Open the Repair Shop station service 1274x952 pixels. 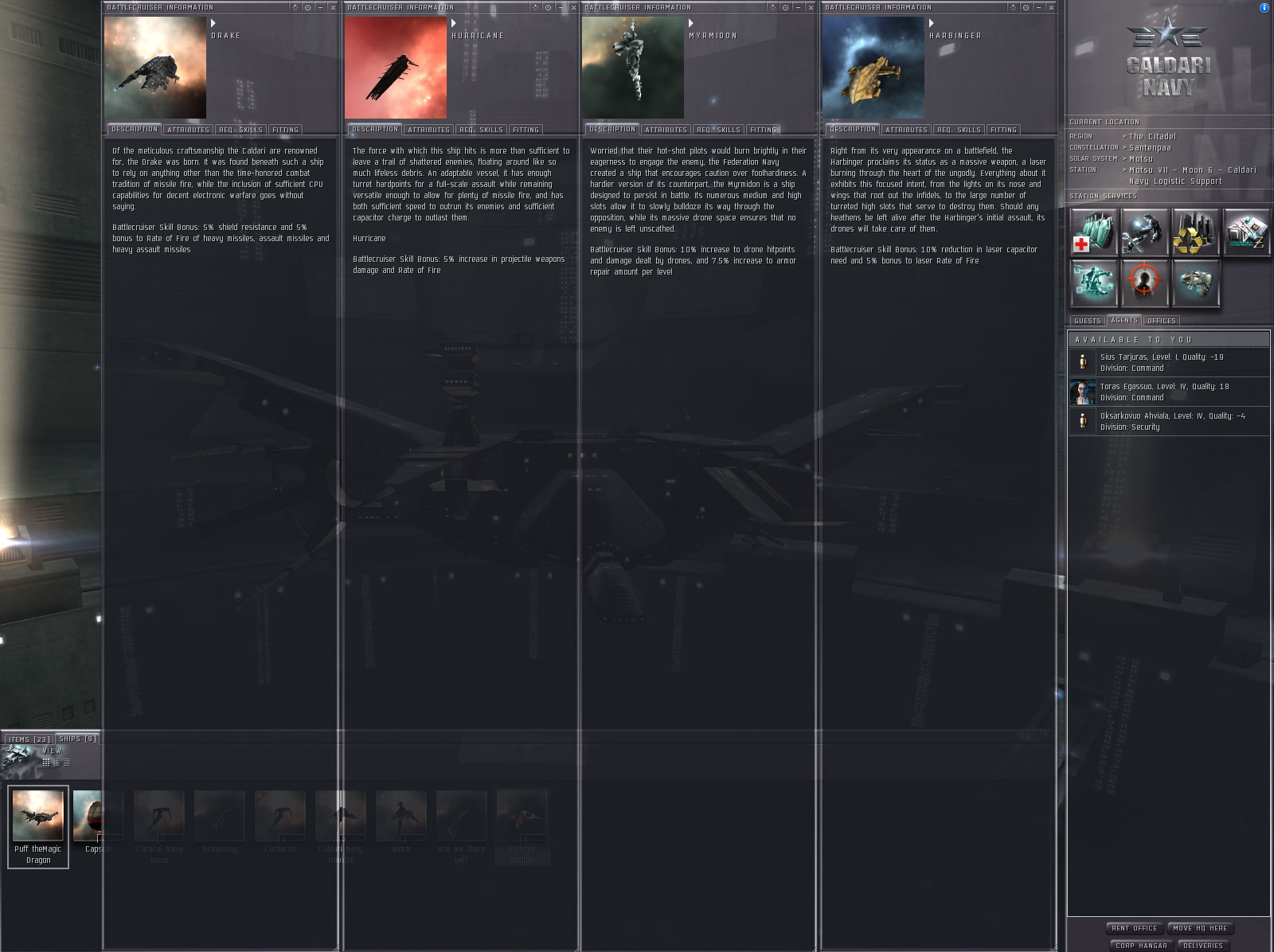[x=1145, y=232]
